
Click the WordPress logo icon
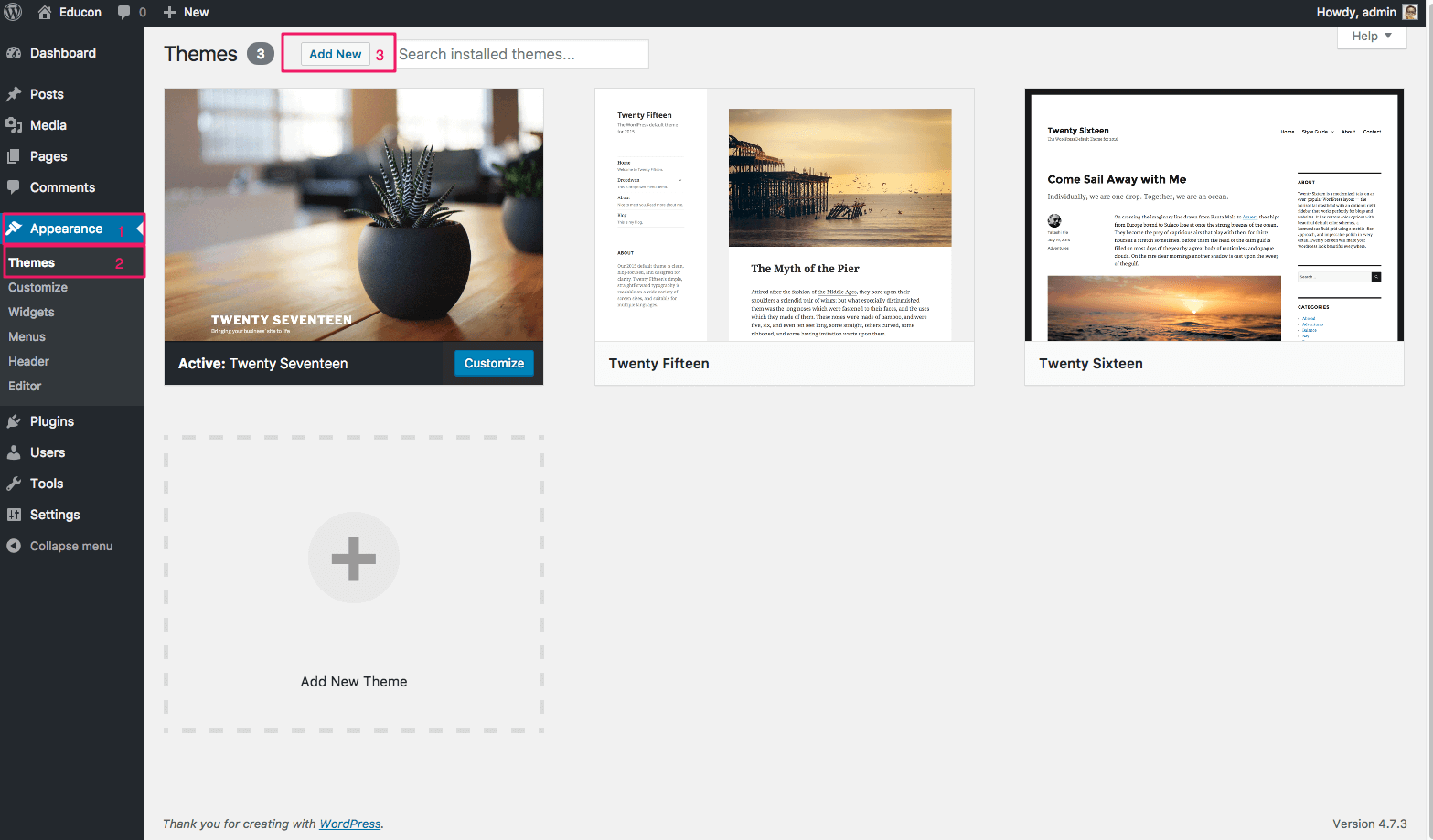[13, 12]
